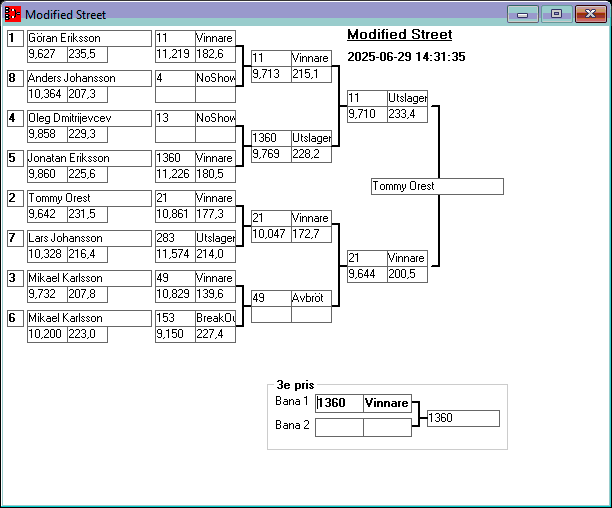Click BreakOut result for car 153
The width and height of the screenshot is (612, 508).
click(215, 318)
